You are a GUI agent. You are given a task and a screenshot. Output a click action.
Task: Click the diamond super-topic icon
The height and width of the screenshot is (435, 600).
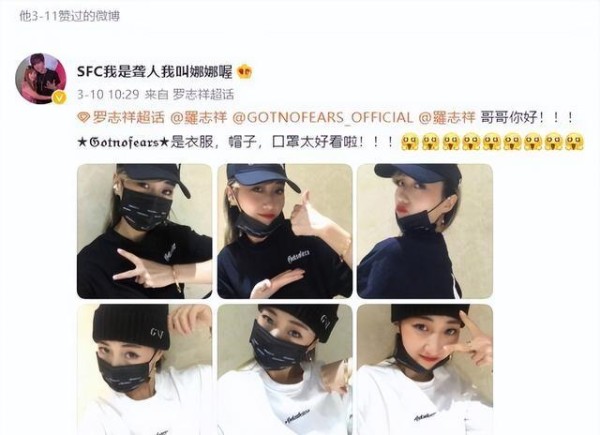83,118
